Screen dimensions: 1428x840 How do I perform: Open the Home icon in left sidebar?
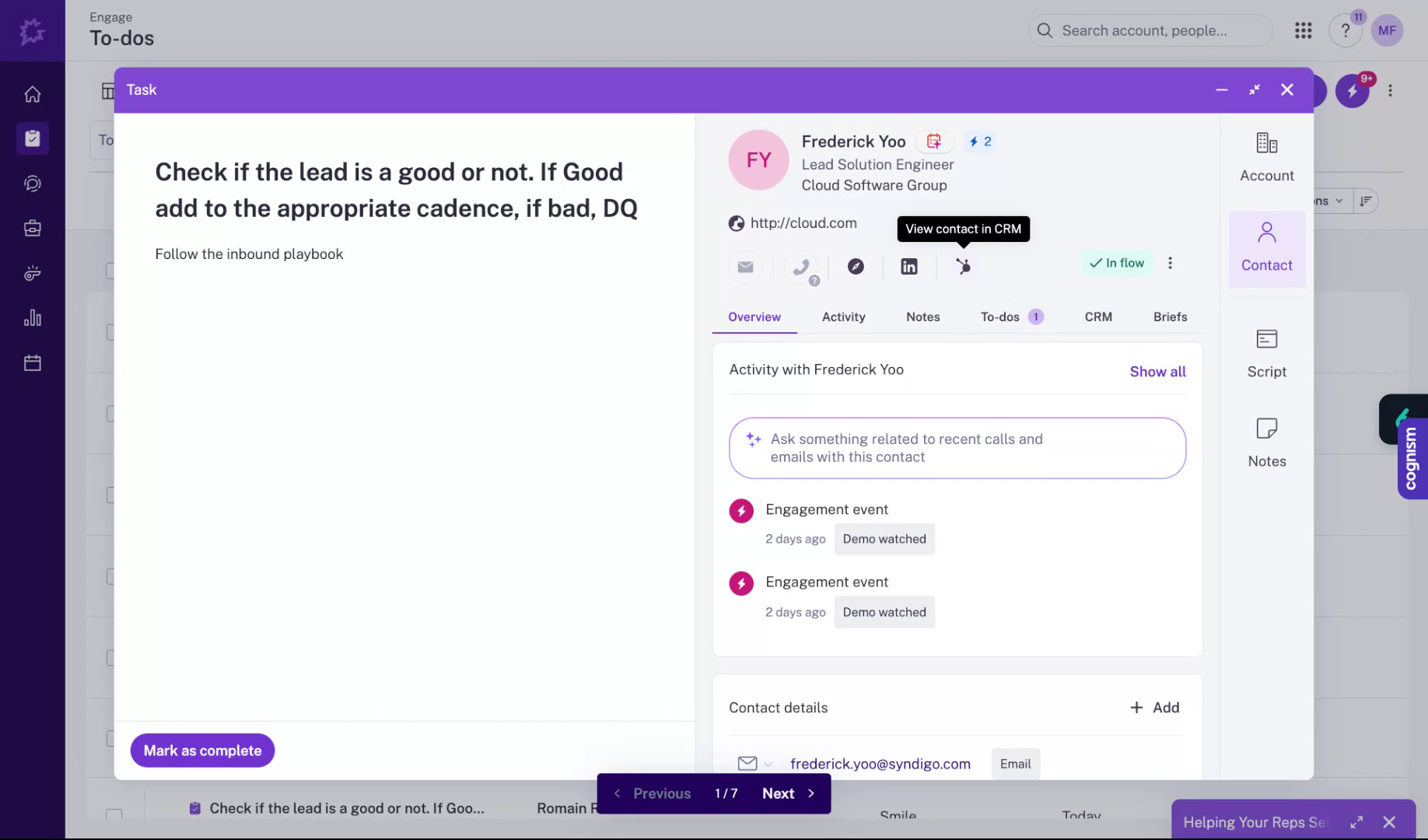32,93
